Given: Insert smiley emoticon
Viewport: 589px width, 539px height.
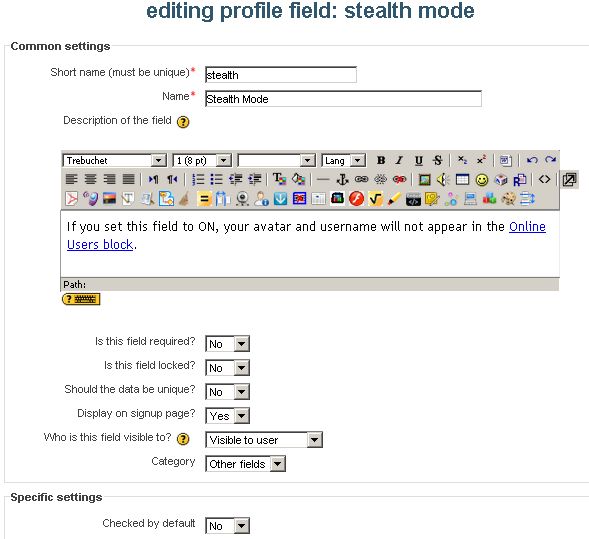Looking at the screenshot, I should [x=482, y=180].
